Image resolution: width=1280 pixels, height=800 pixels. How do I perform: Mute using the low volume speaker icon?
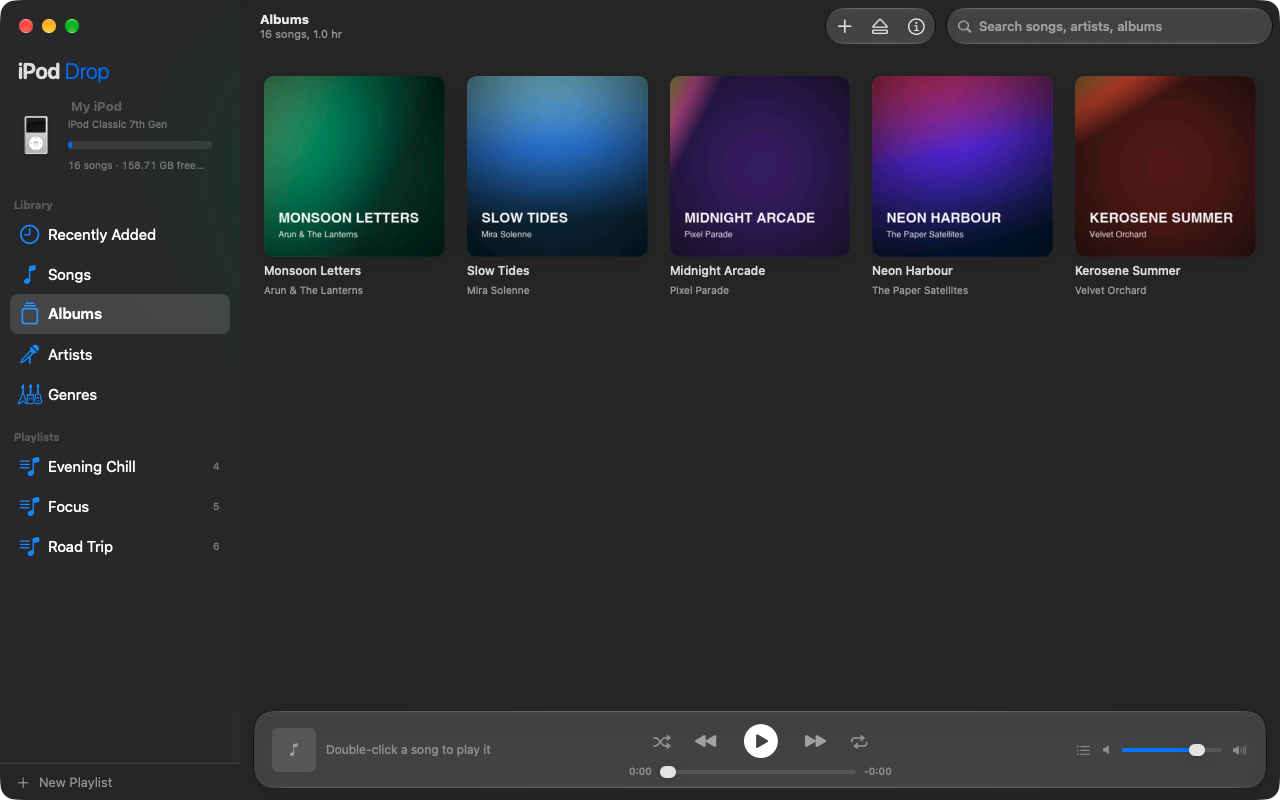pyautogui.click(x=1106, y=750)
